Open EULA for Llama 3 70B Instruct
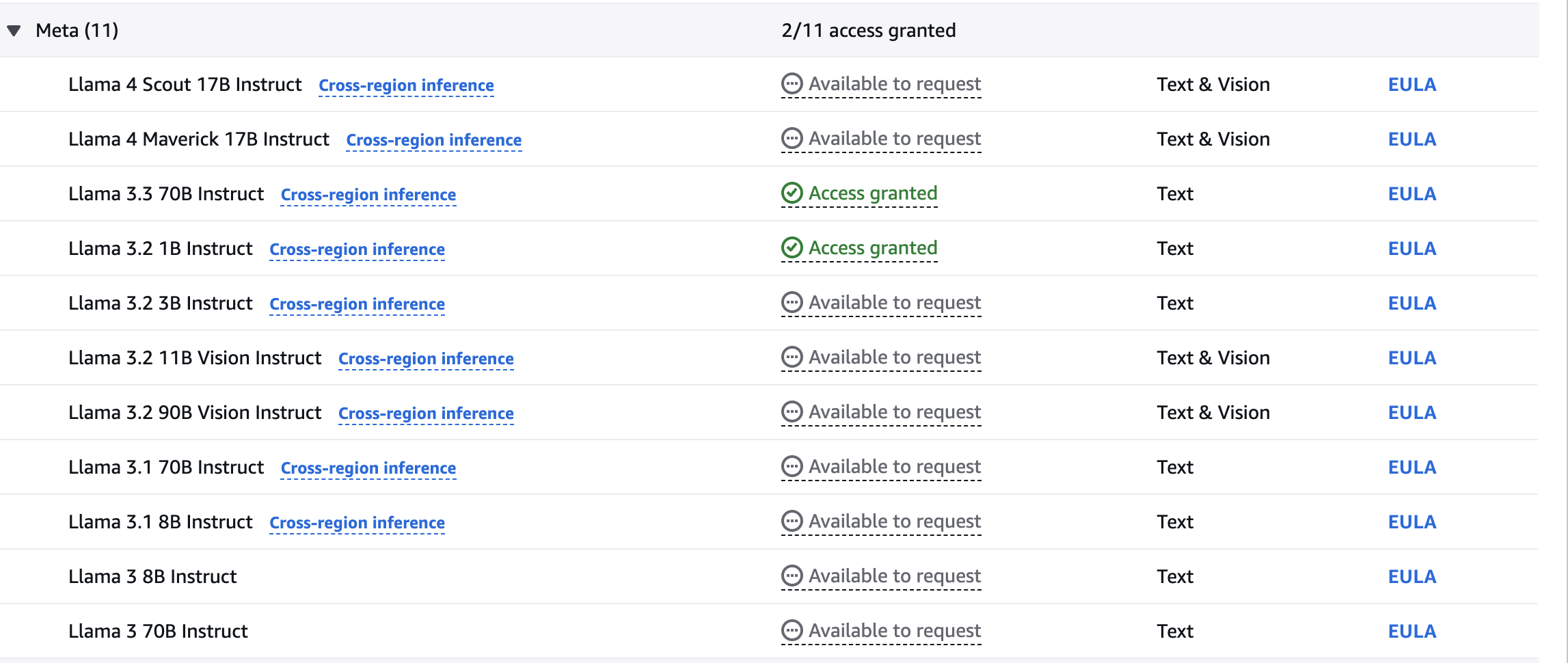 point(1412,632)
